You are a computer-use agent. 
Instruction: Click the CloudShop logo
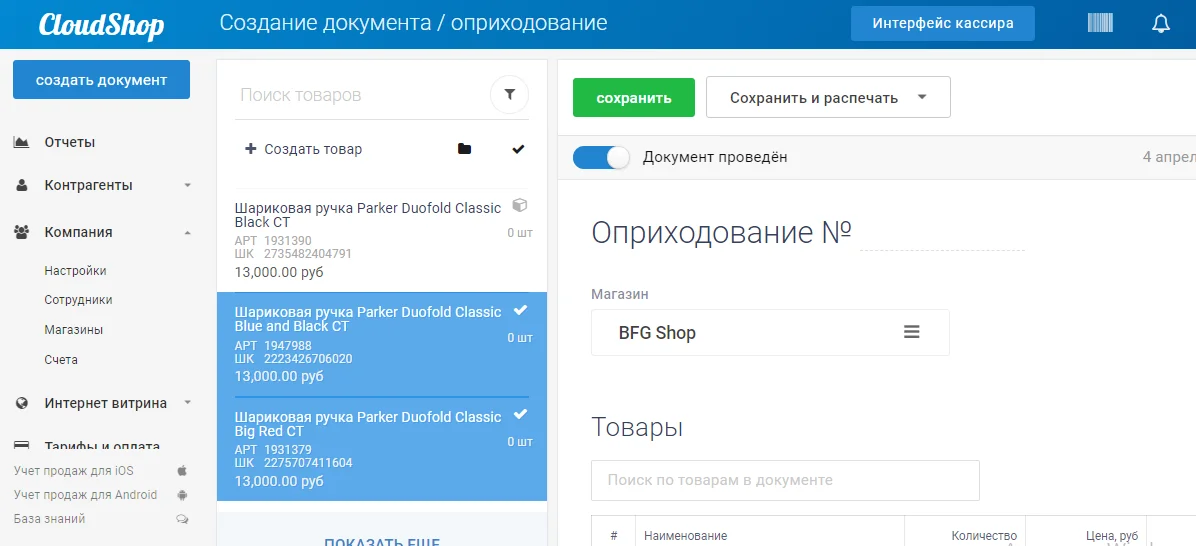101,24
